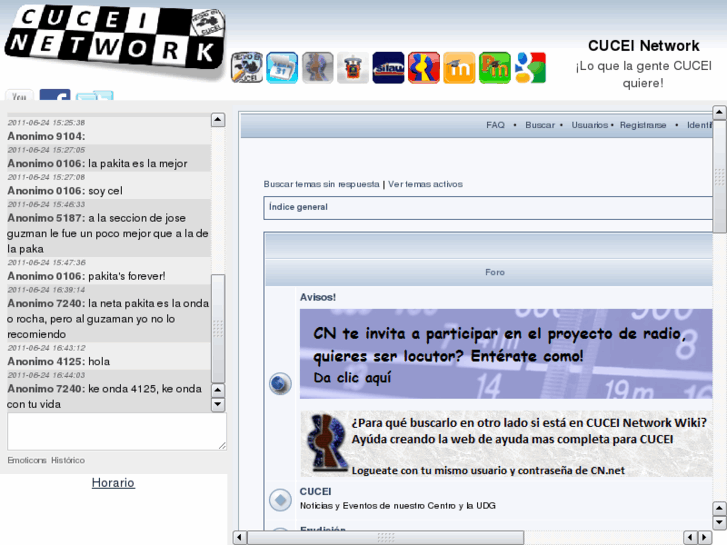
Task: Open the orange Moodle 'm' icon
Action: tap(459, 68)
